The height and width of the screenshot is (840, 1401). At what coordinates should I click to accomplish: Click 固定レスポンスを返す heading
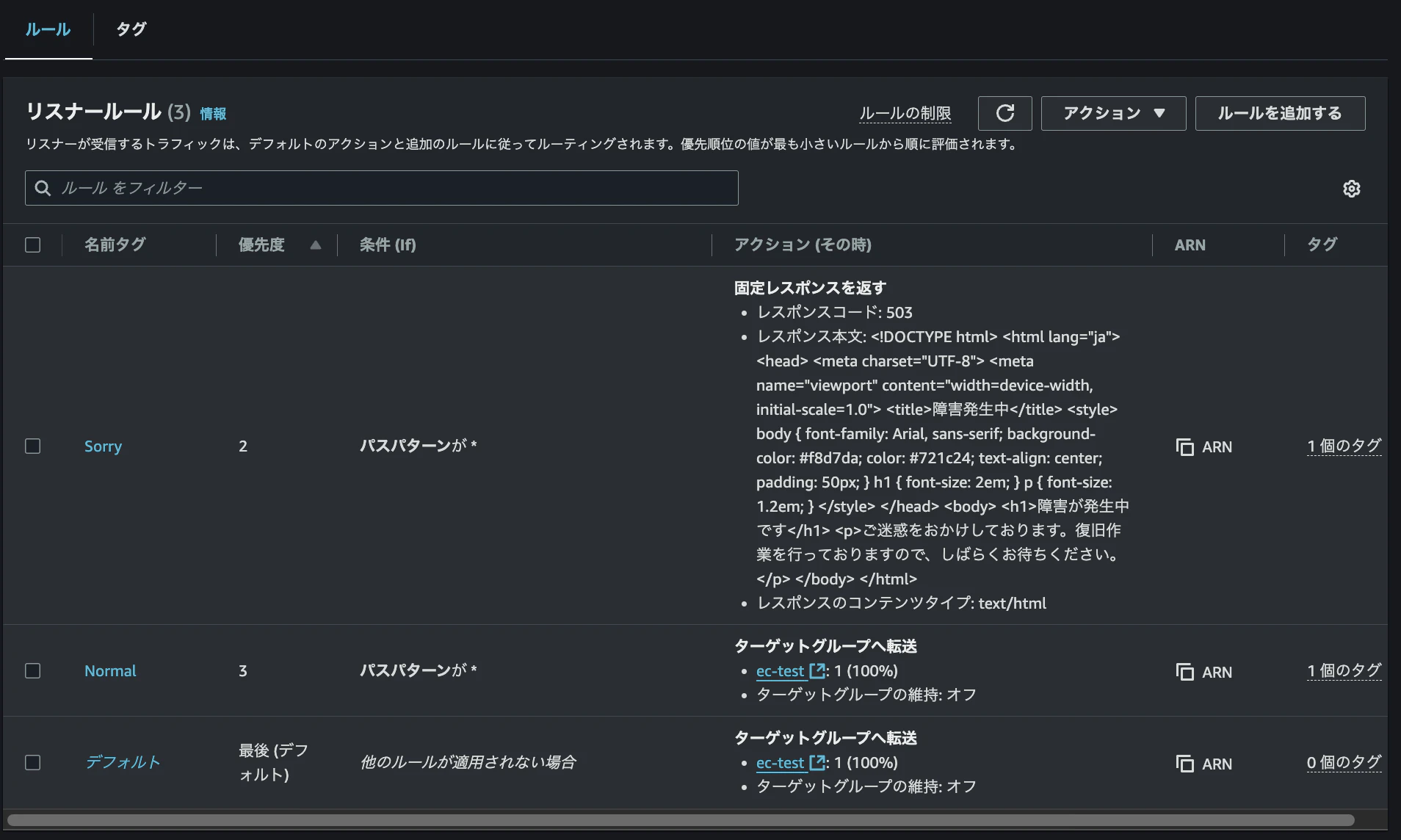click(810, 288)
